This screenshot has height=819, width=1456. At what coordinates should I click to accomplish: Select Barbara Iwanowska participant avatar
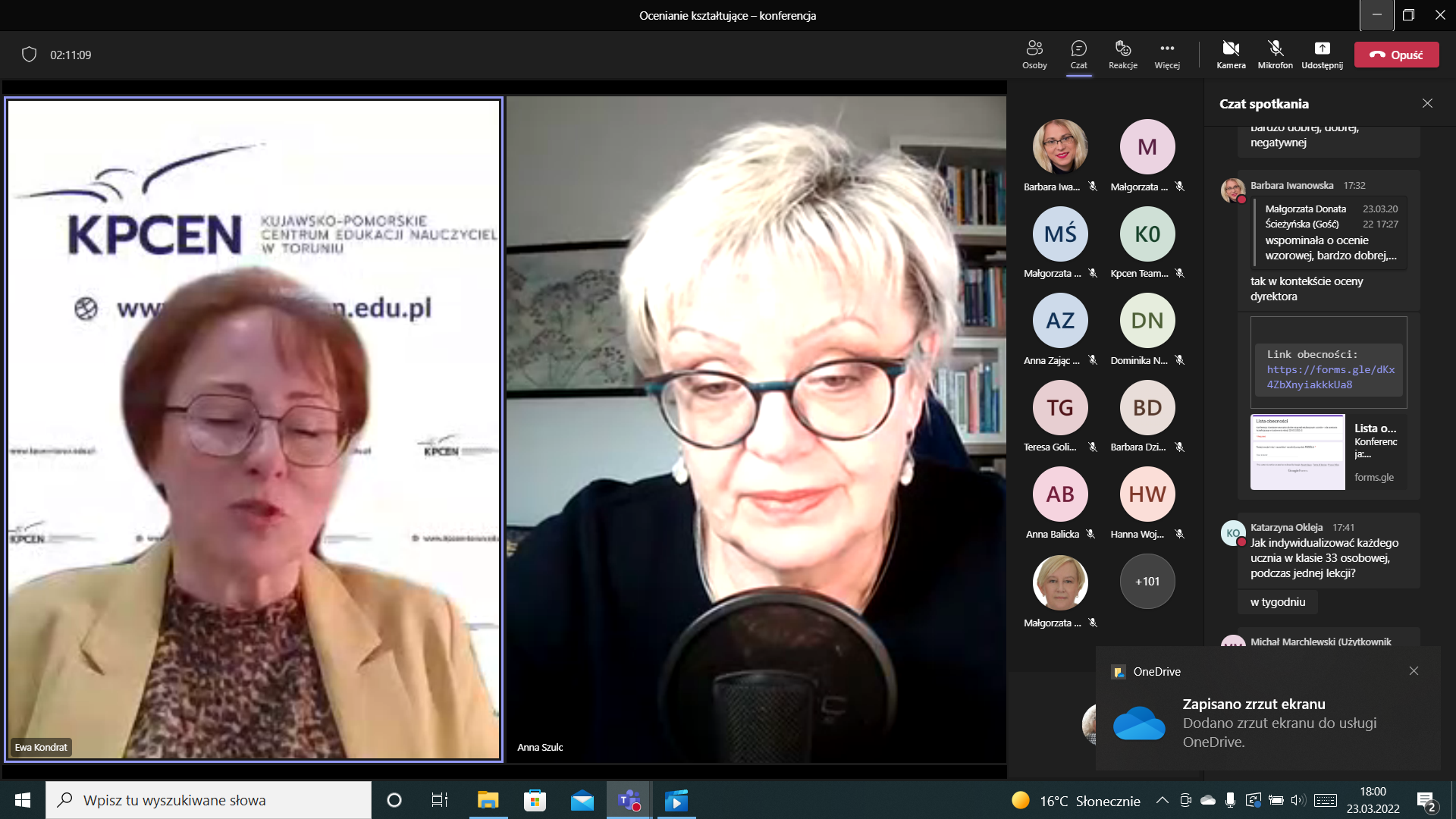[1059, 146]
